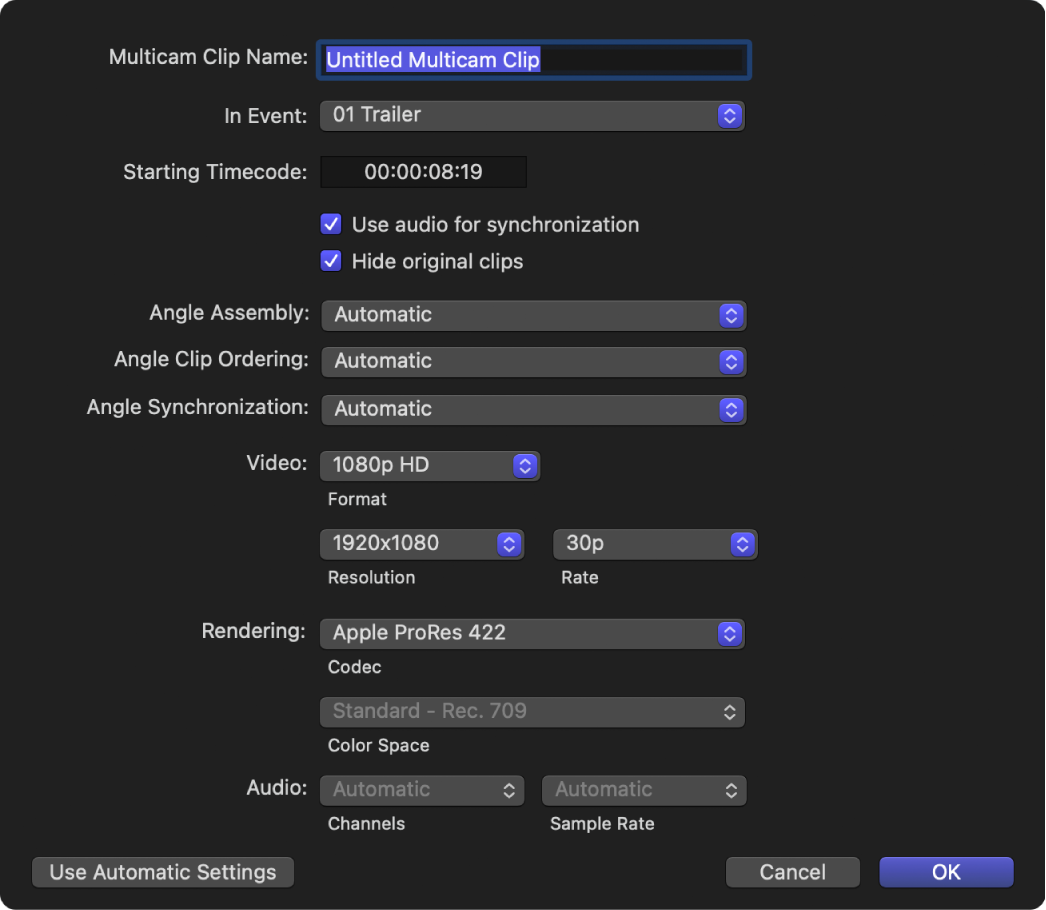The height and width of the screenshot is (910, 1046).
Task: Toggle the Hide original clips checkbox on
Action: pos(331,261)
